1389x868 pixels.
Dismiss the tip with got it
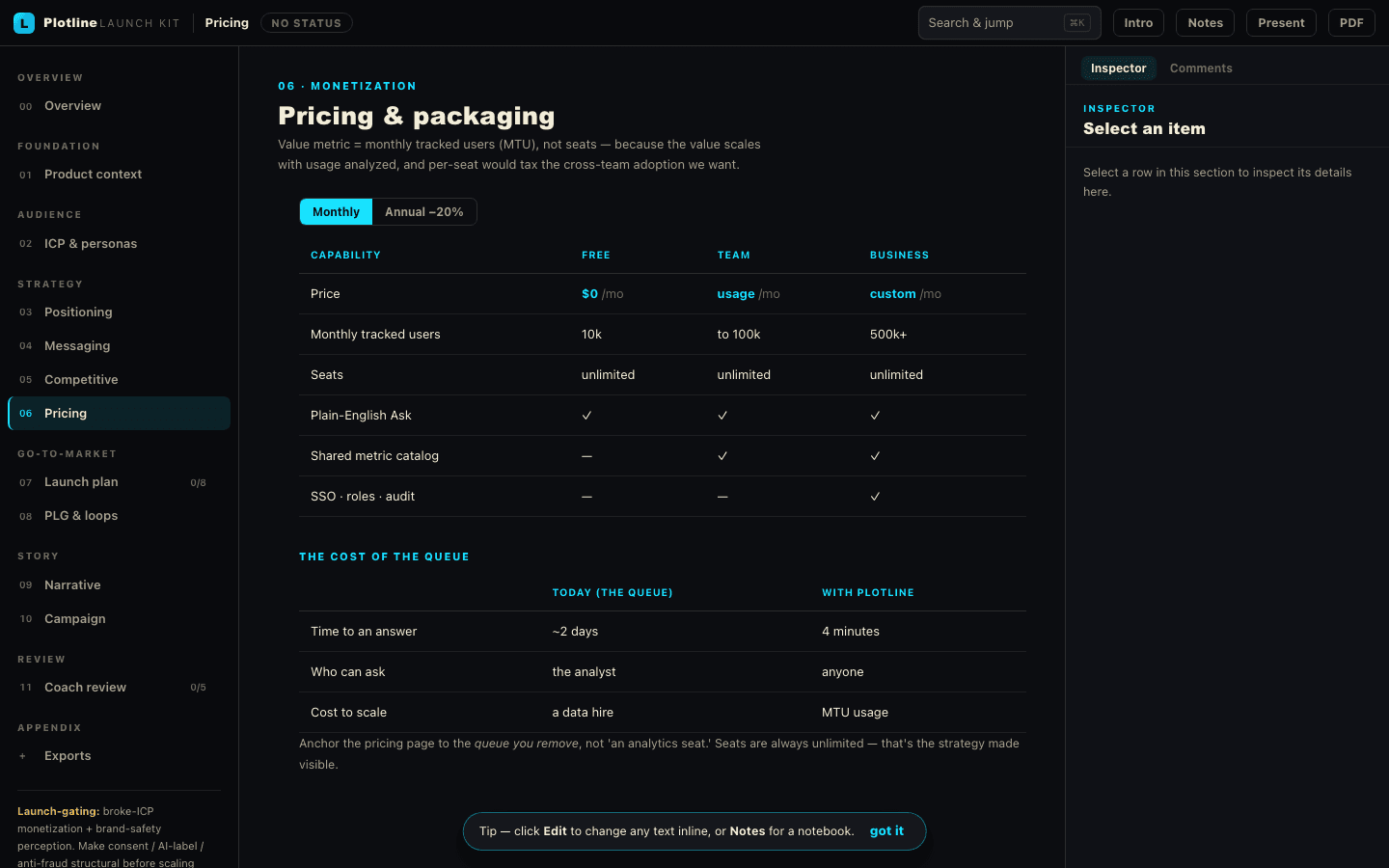pyautogui.click(x=886, y=831)
